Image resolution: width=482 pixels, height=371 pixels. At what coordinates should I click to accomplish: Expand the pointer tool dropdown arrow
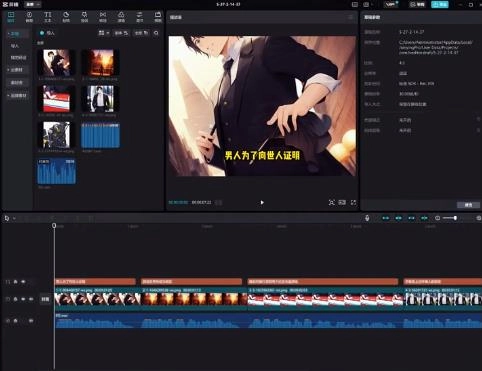tap(14, 219)
